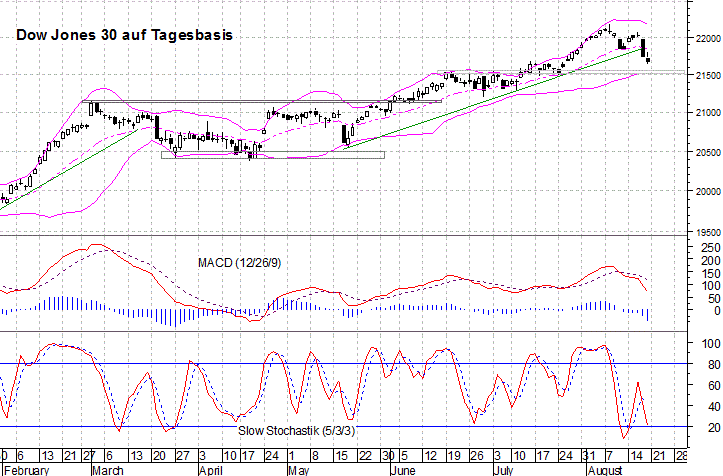
Task: Click the date label 31 at end of July
Action: pos(588,456)
